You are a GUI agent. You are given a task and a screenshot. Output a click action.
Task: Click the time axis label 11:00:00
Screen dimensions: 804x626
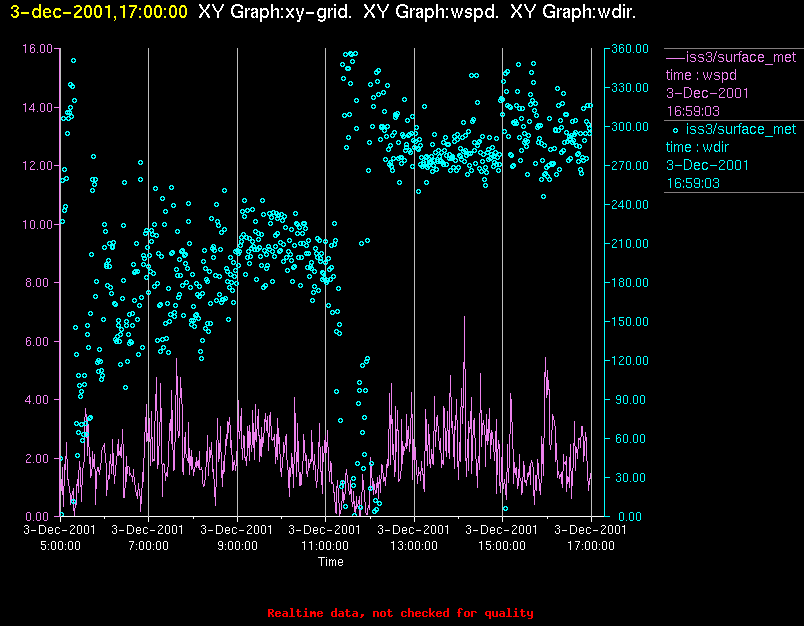tap(325, 546)
